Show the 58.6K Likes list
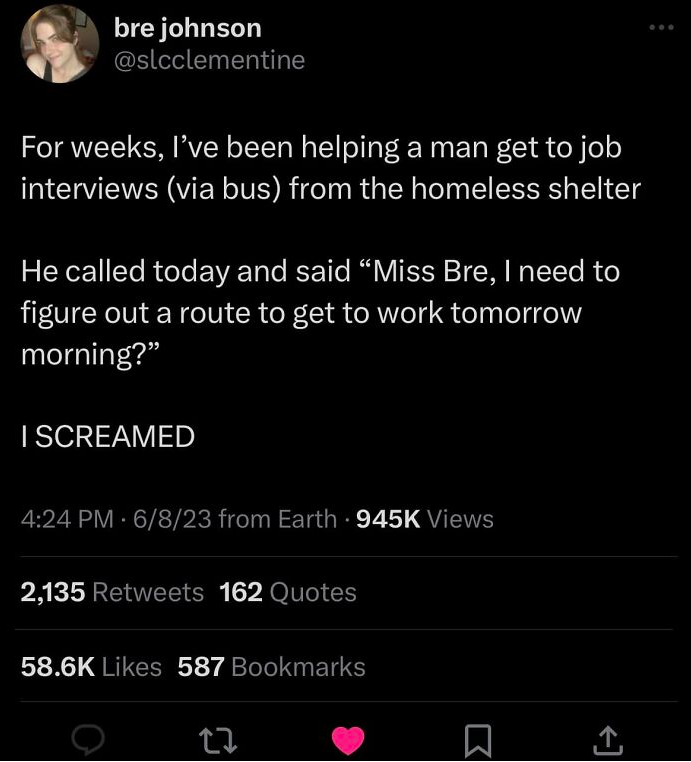This screenshot has width=691, height=762. click(91, 666)
